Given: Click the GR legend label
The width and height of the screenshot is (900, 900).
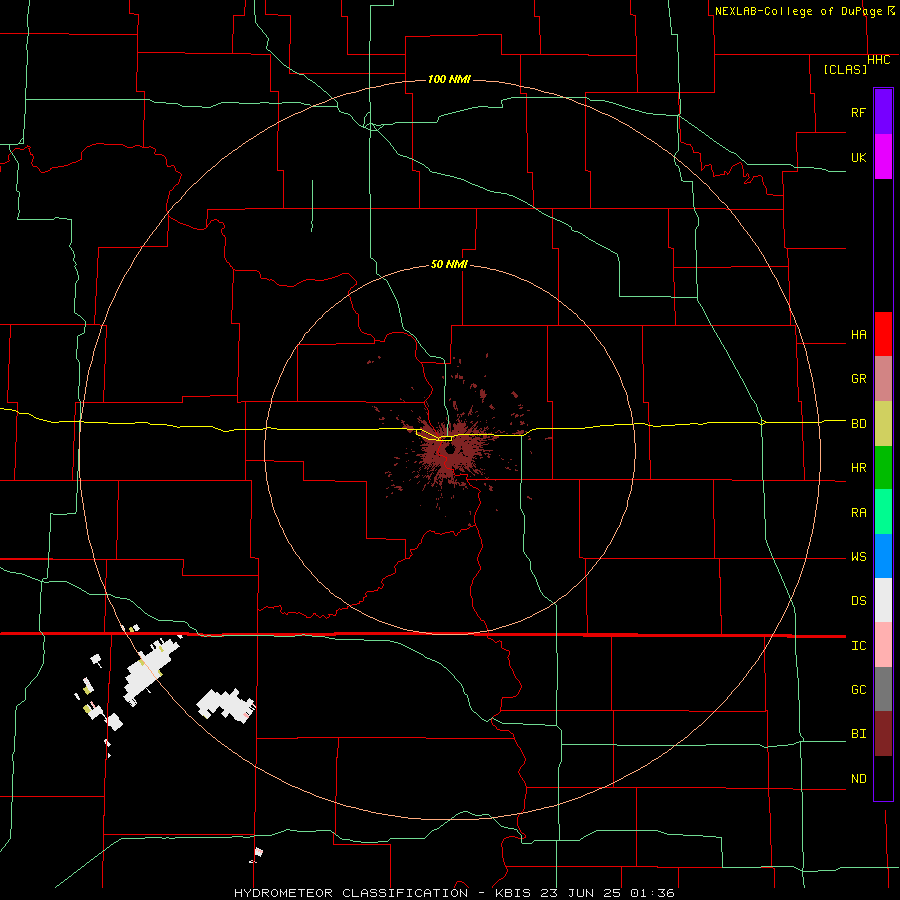Looking at the screenshot, I should coord(858,379).
